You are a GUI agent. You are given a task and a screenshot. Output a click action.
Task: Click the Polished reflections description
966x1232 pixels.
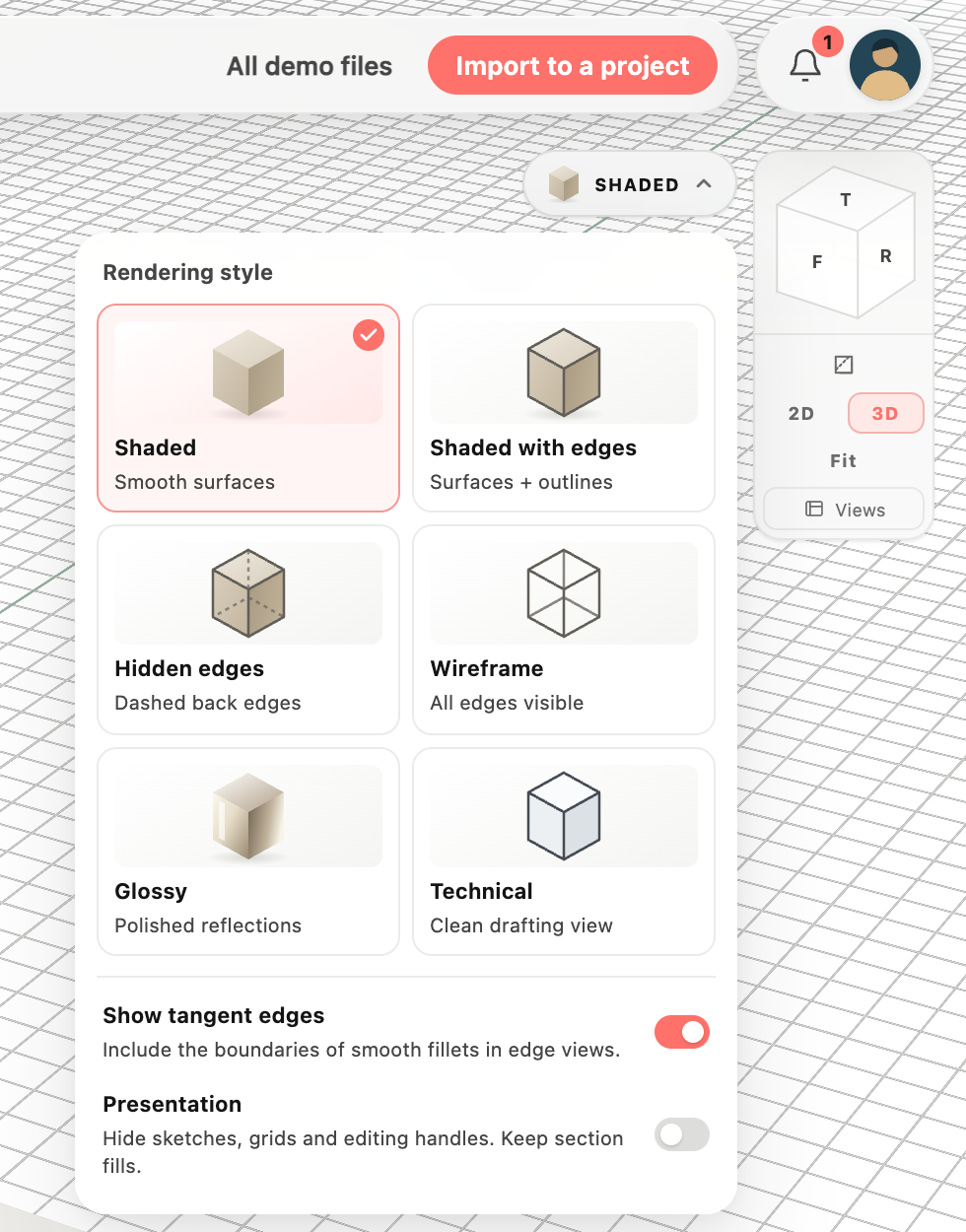tap(208, 925)
